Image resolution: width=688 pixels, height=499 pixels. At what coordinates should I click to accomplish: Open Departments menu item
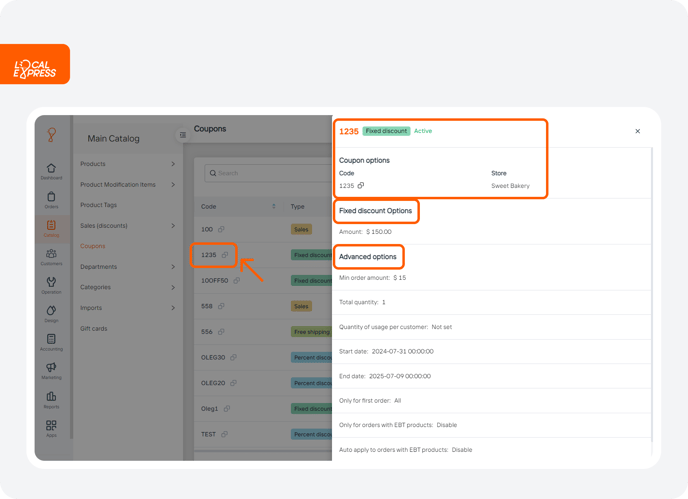[x=98, y=267]
